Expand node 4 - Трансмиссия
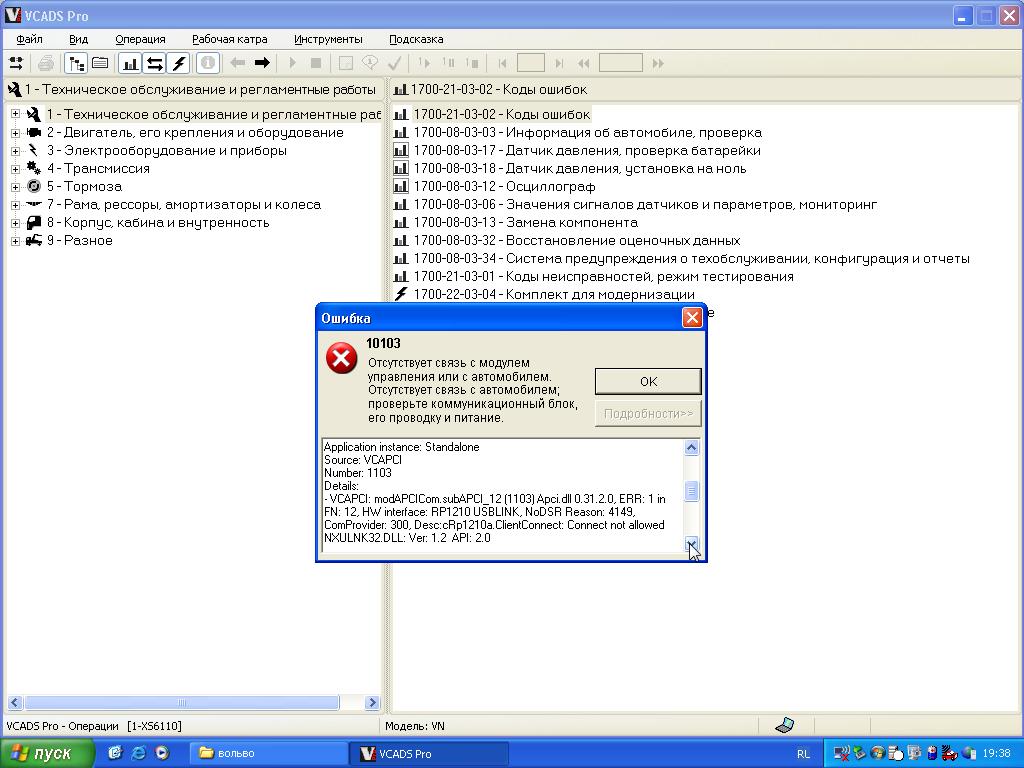This screenshot has height=768, width=1024. click(15, 168)
